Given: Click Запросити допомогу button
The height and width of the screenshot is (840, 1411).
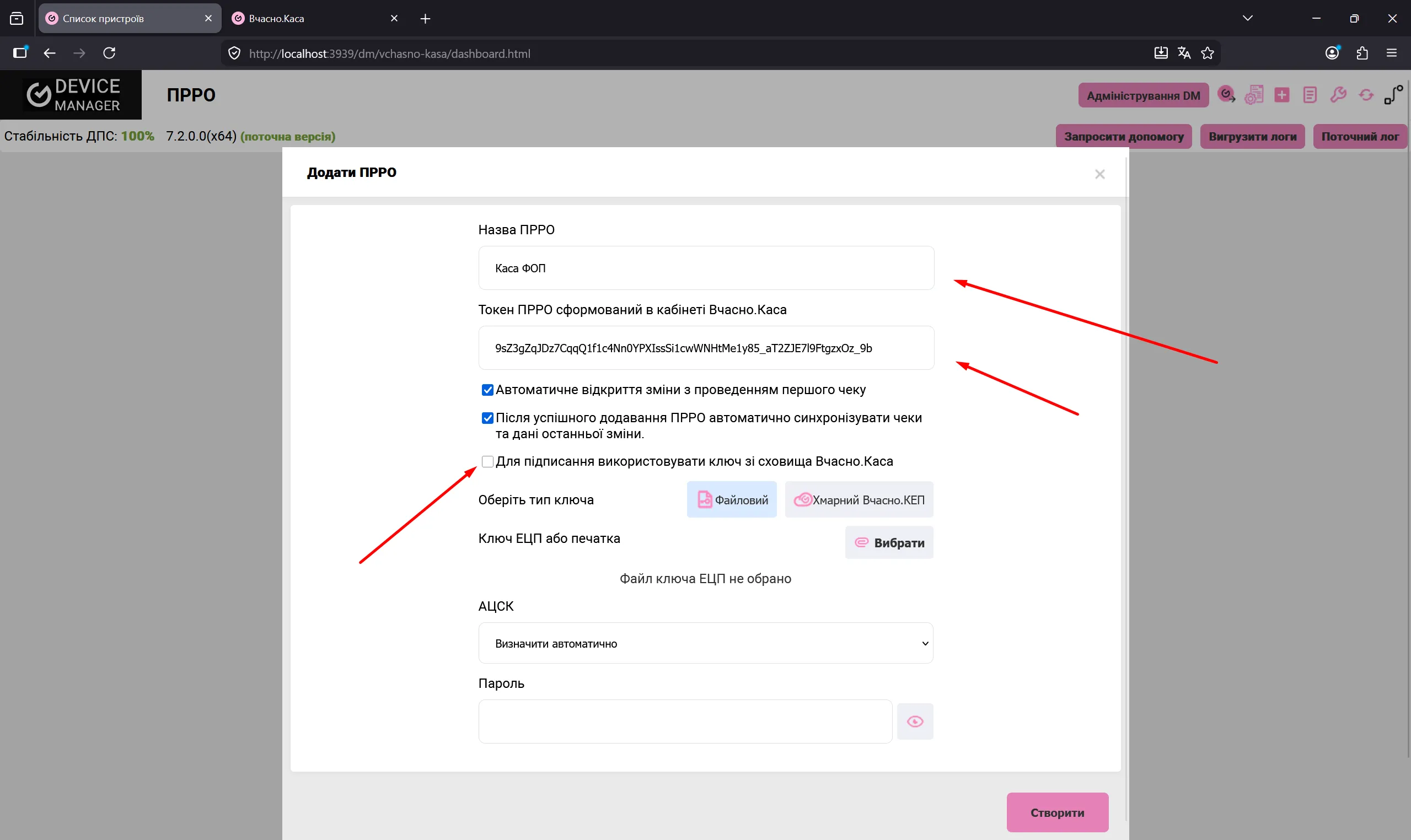Looking at the screenshot, I should pyautogui.click(x=1124, y=136).
